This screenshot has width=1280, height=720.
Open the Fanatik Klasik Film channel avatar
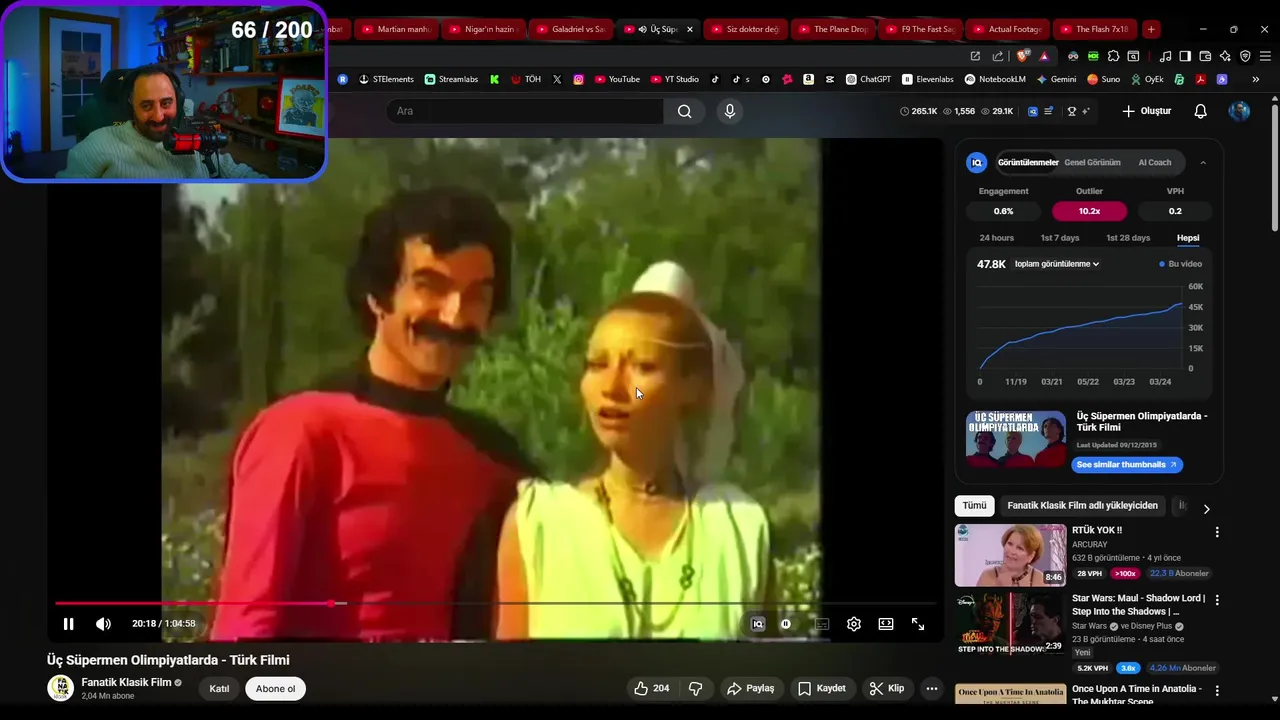pyautogui.click(x=61, y=688)
